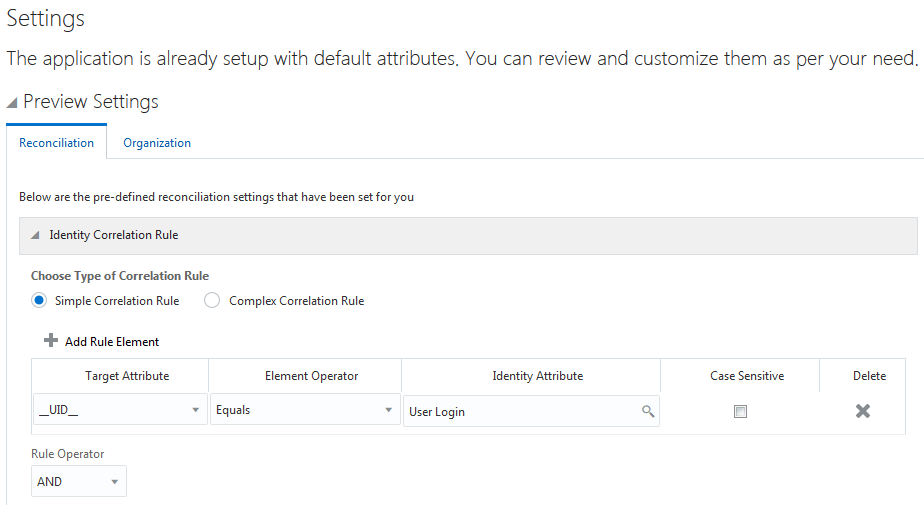Screen dimensions: 924x505
Task: Click the Case Sensitive column header
Action: pos(747,376)
